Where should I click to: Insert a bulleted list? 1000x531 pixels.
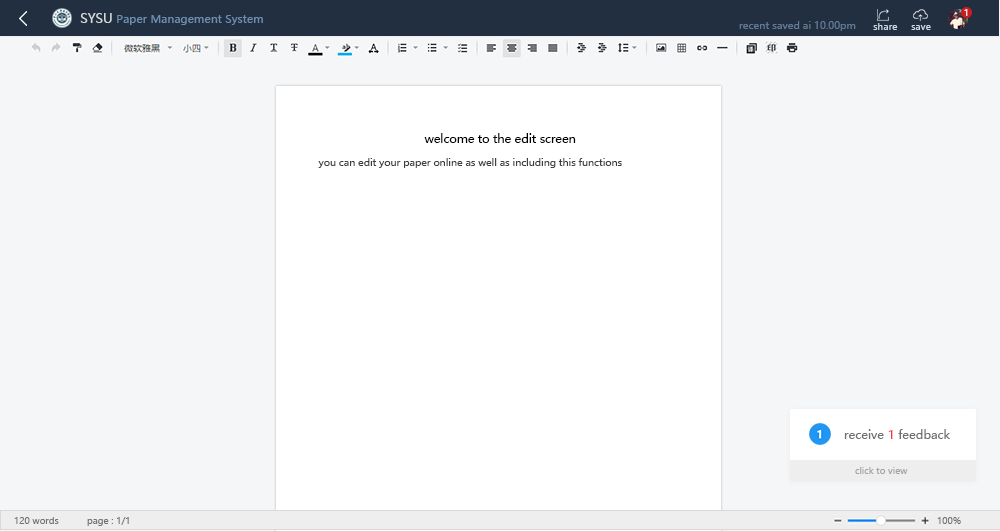click(432, 48)
